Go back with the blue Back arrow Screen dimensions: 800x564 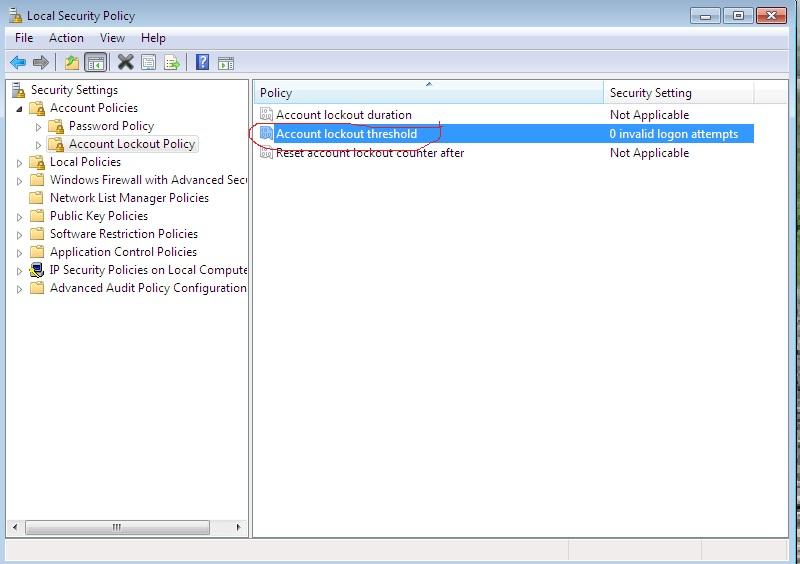click(x=18, y=63)
